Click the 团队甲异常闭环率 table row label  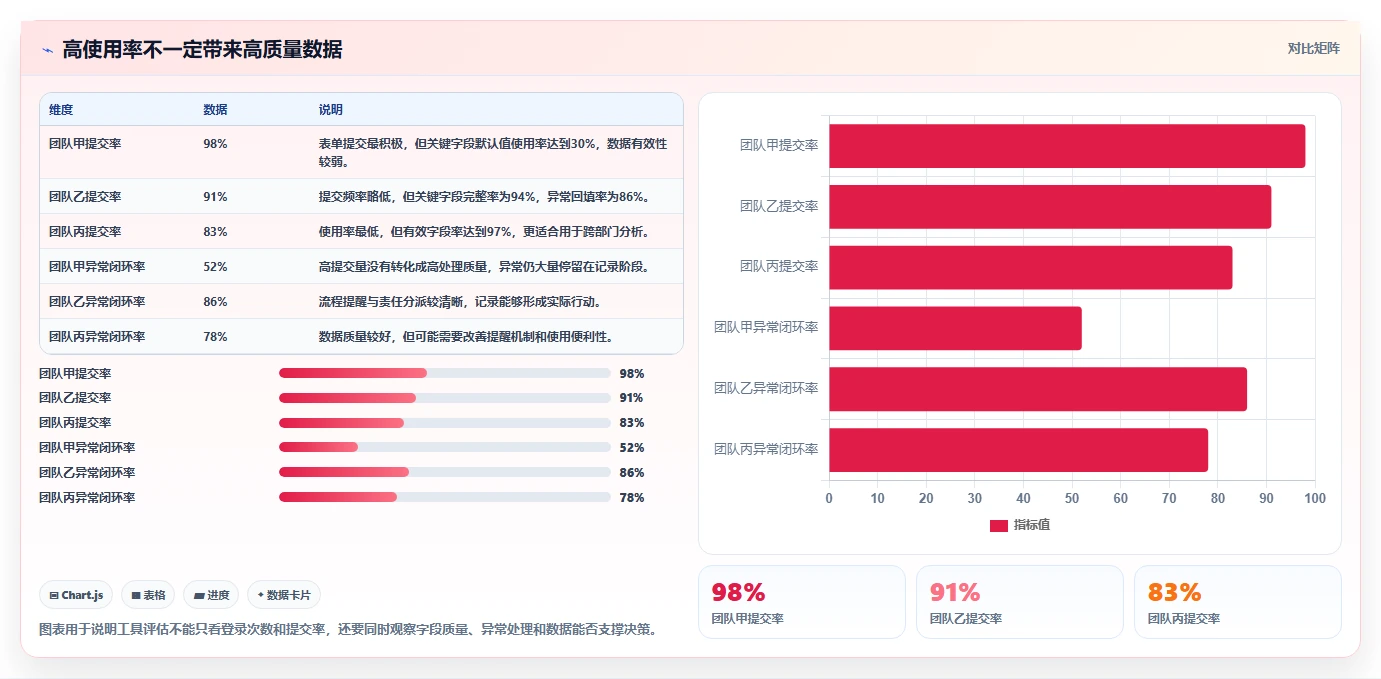[97, 267]
